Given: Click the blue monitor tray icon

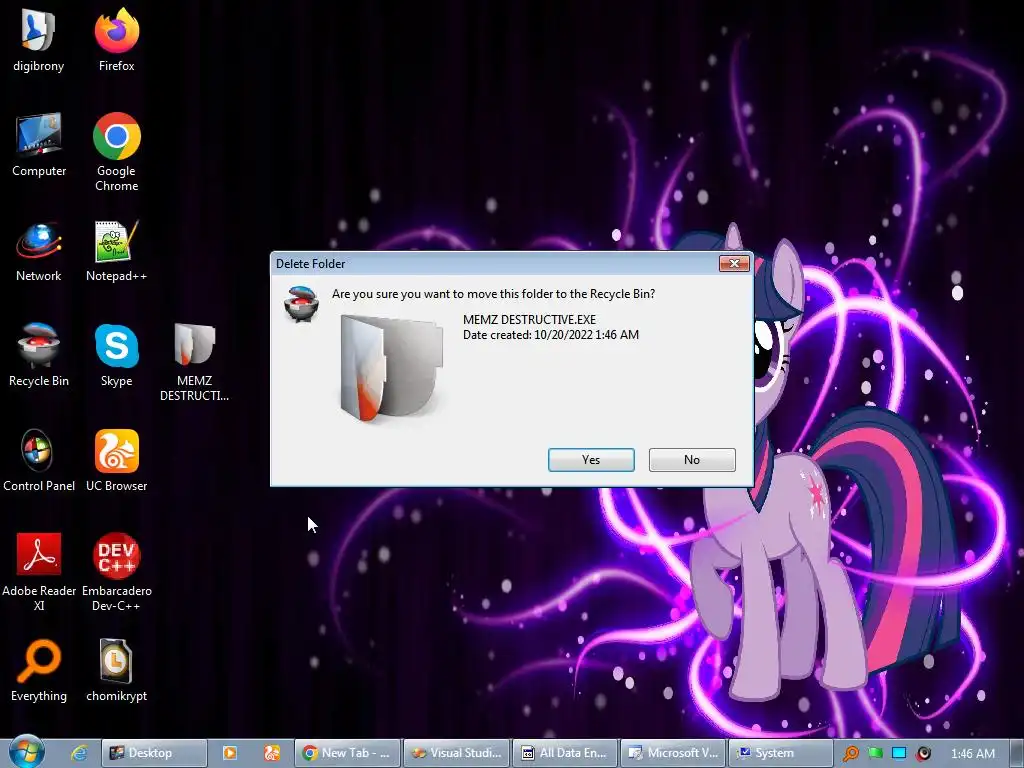Looking at the screenshot, I should coord(899,754).
